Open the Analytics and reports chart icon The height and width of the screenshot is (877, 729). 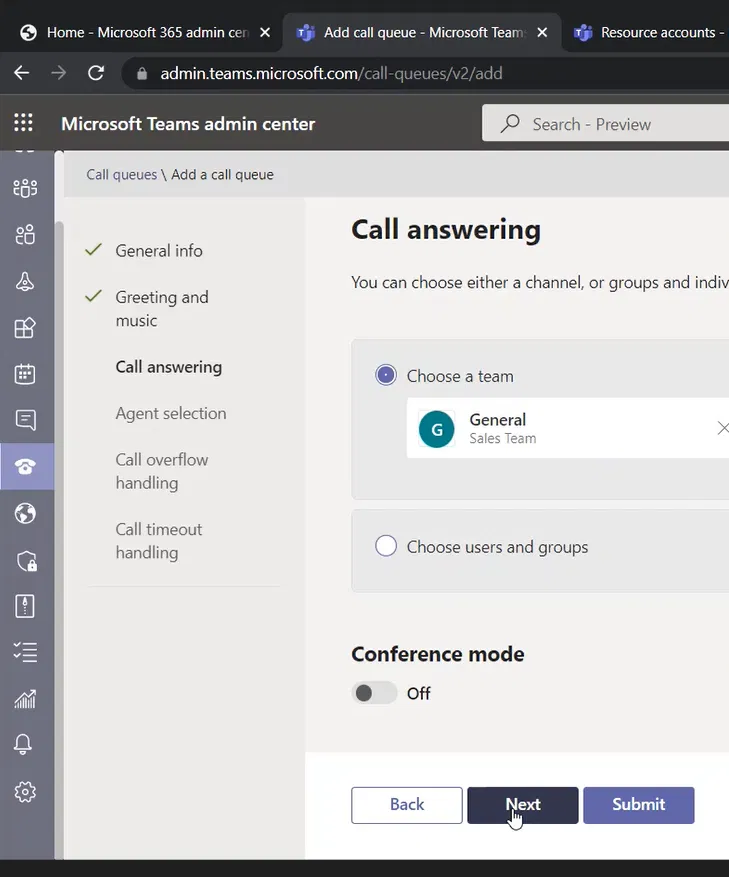[x=25, y=699]
